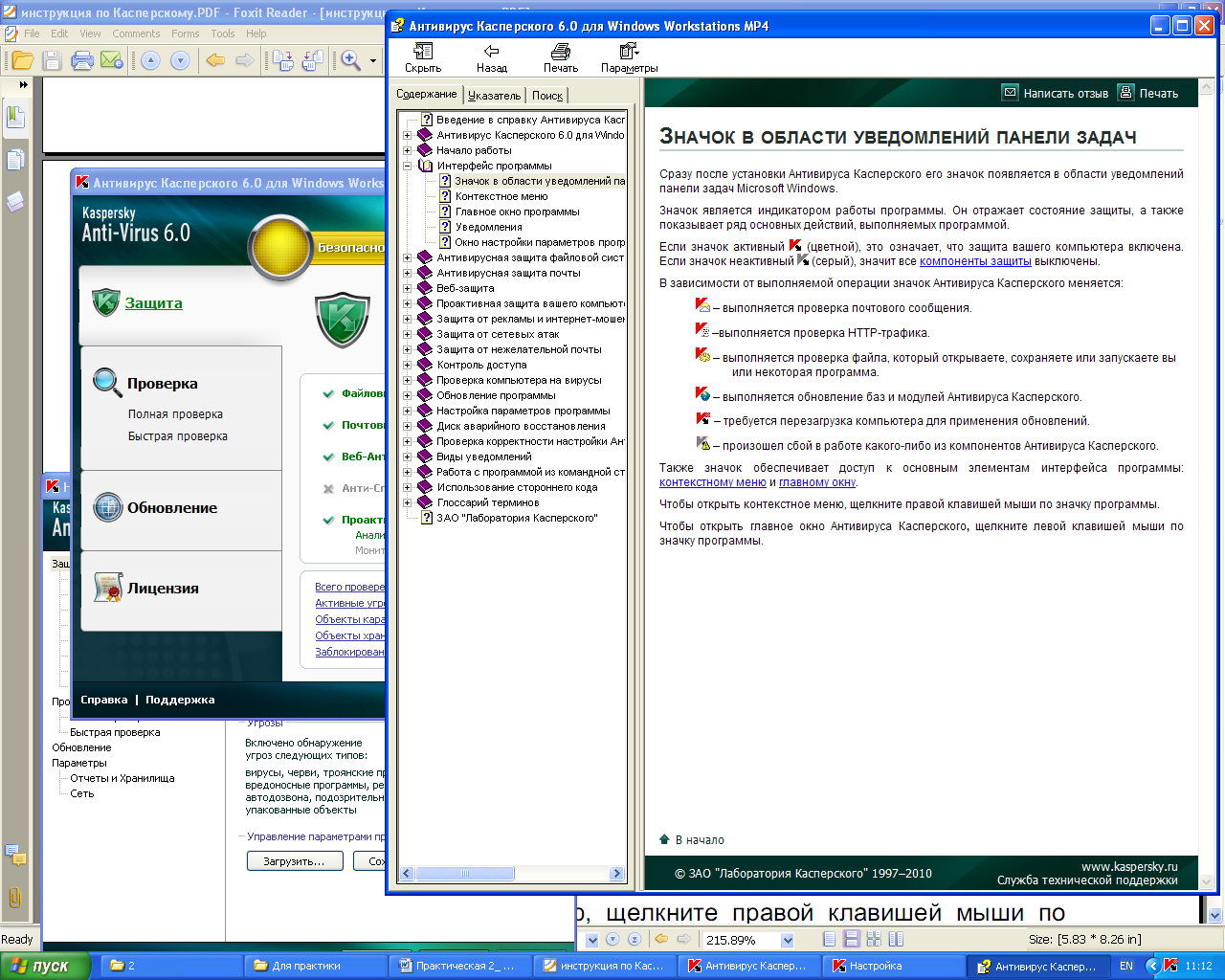
Task: Click Загрузить... button
Action: [294, 861]
